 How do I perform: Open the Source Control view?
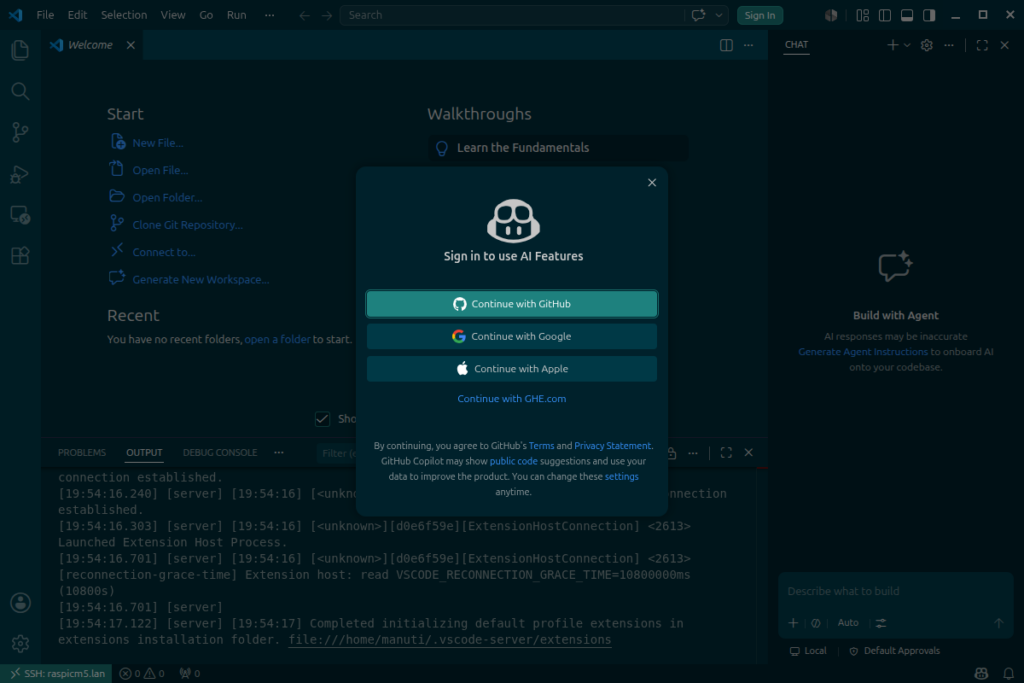click(x=20, y=133)
